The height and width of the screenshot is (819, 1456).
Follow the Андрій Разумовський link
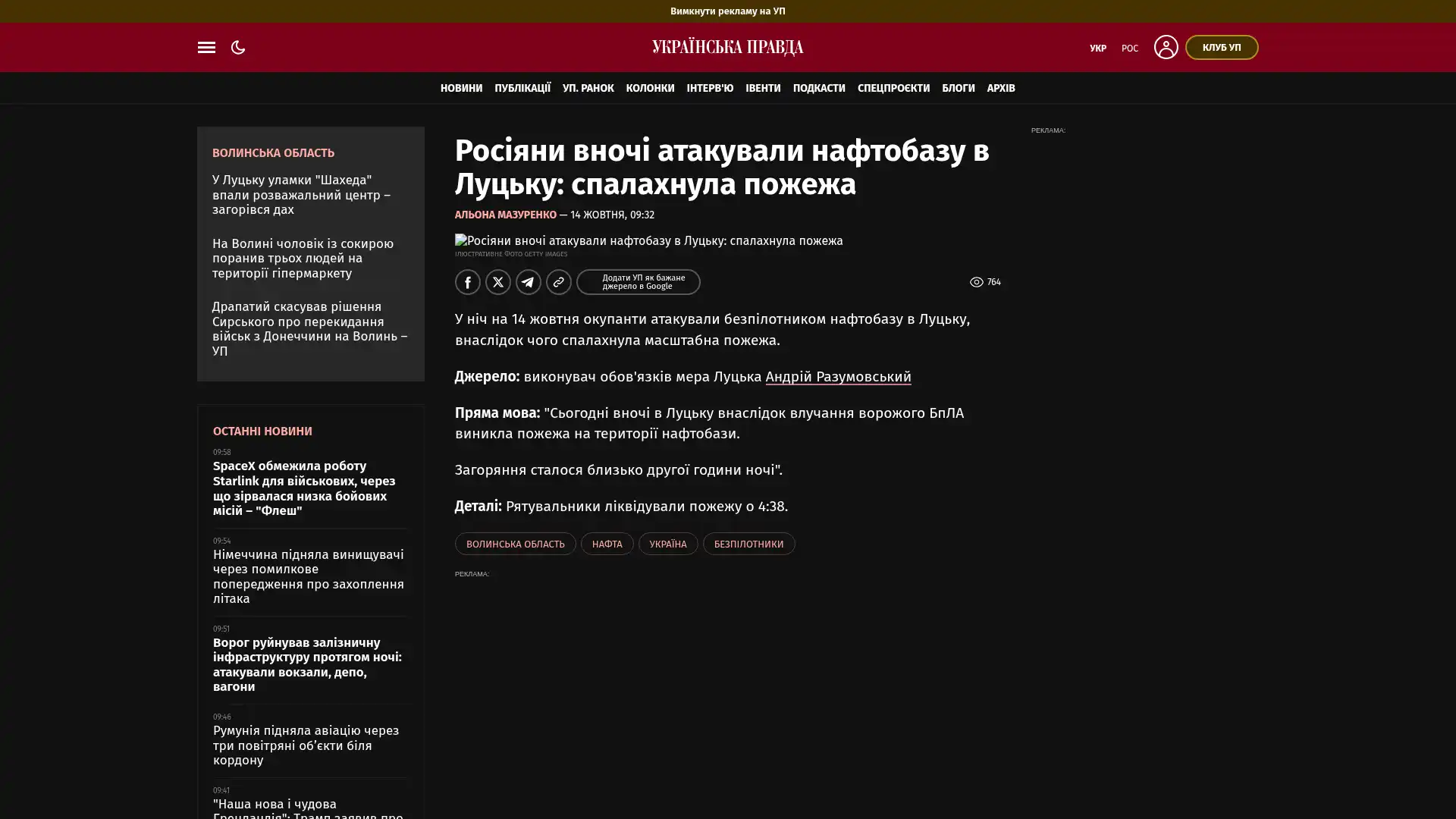[838, 377]
